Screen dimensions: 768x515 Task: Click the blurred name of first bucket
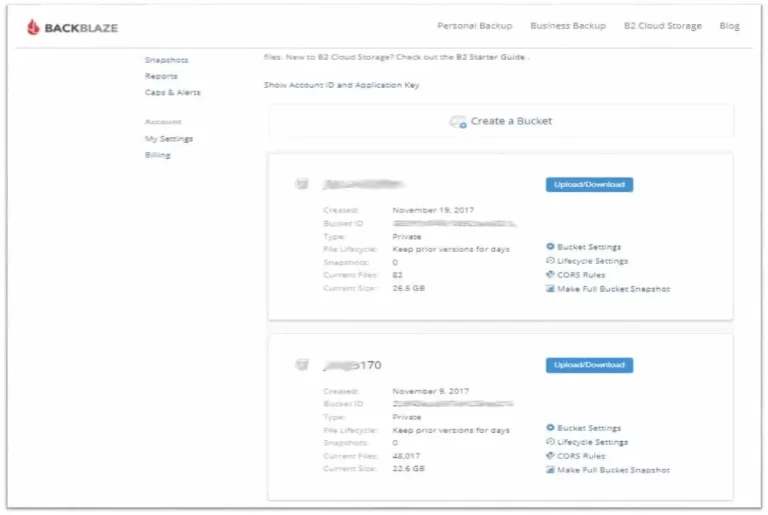click(x=363, y=184)
